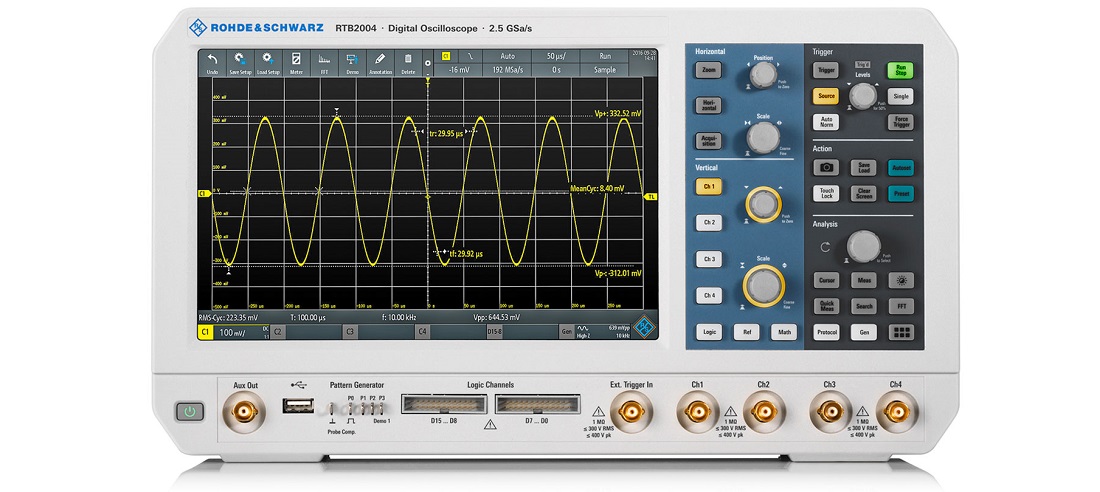Select the C1 channel tab on screen

pyautogui.click(x=206, y=332)
